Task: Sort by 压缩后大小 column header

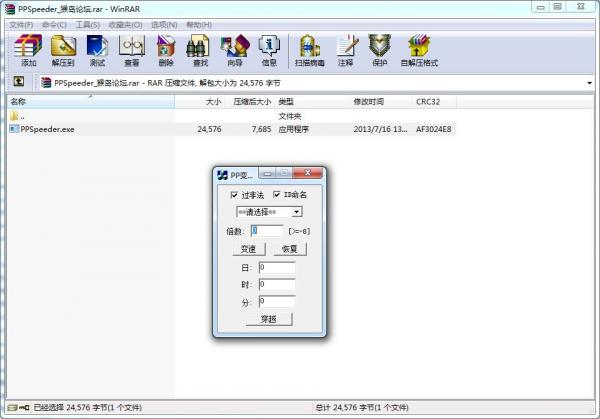Action: click(249, 102)
